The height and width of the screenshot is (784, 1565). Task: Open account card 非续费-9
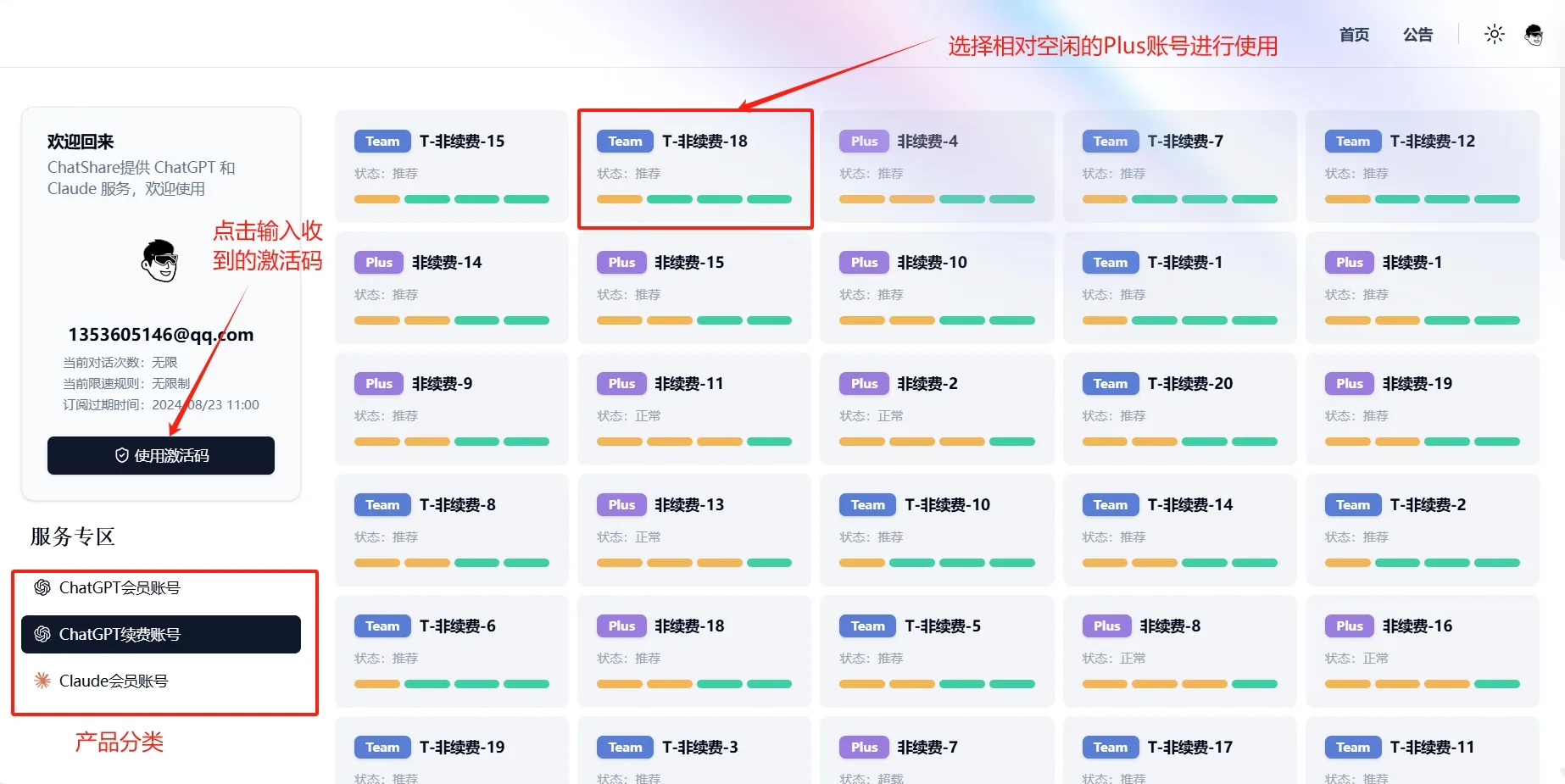pyautogui.click(x=452, y=409)
